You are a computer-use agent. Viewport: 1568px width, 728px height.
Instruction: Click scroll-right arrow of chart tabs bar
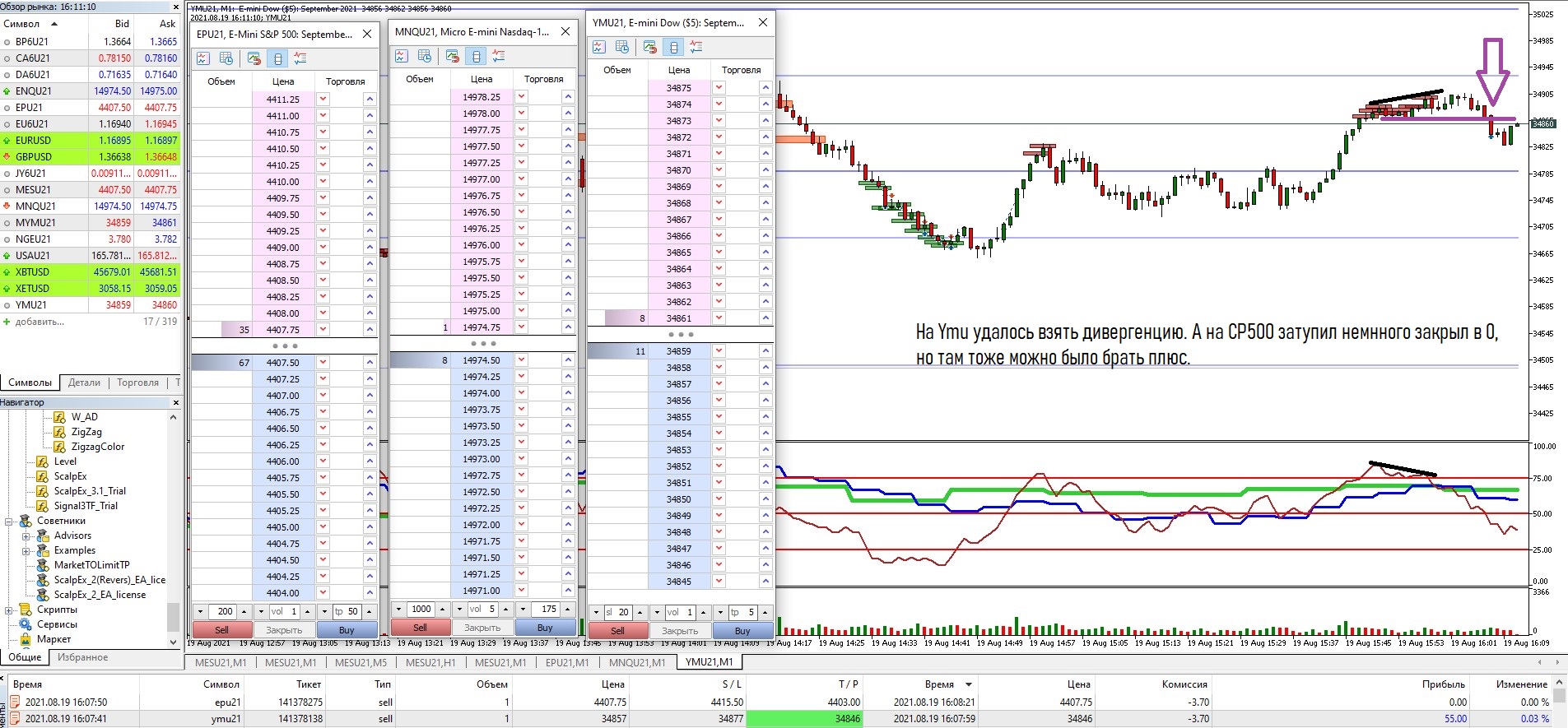(1557, 661)
